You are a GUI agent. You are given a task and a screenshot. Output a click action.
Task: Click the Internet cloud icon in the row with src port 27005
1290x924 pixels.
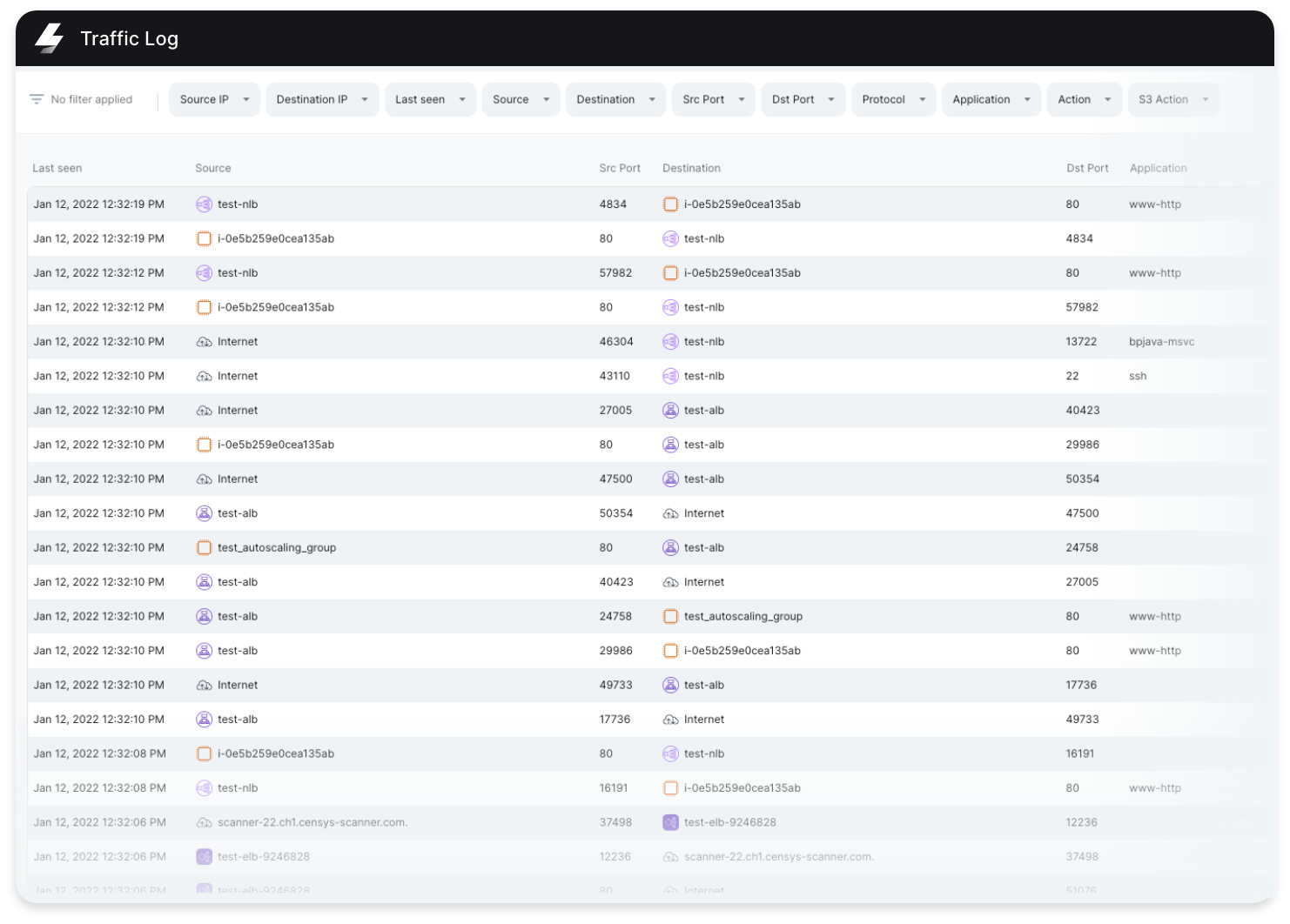click(204, 411)
